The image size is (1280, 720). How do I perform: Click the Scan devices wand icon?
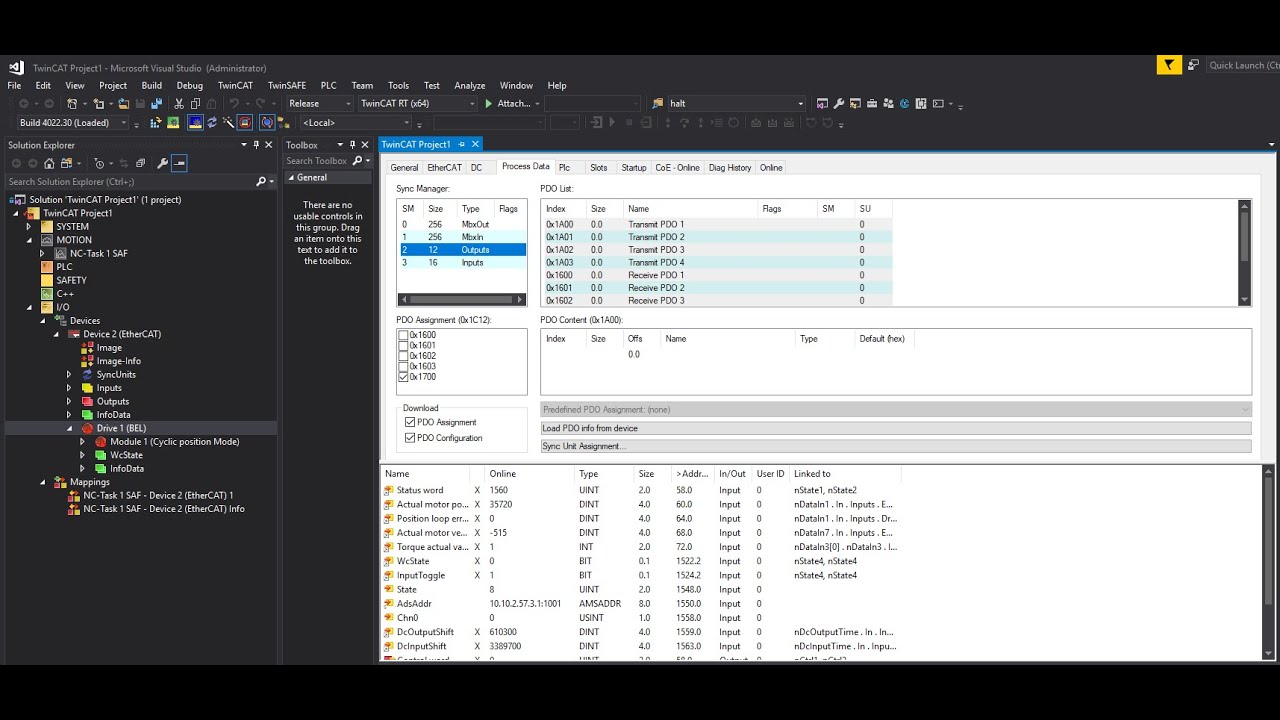[x=228, y=123]
